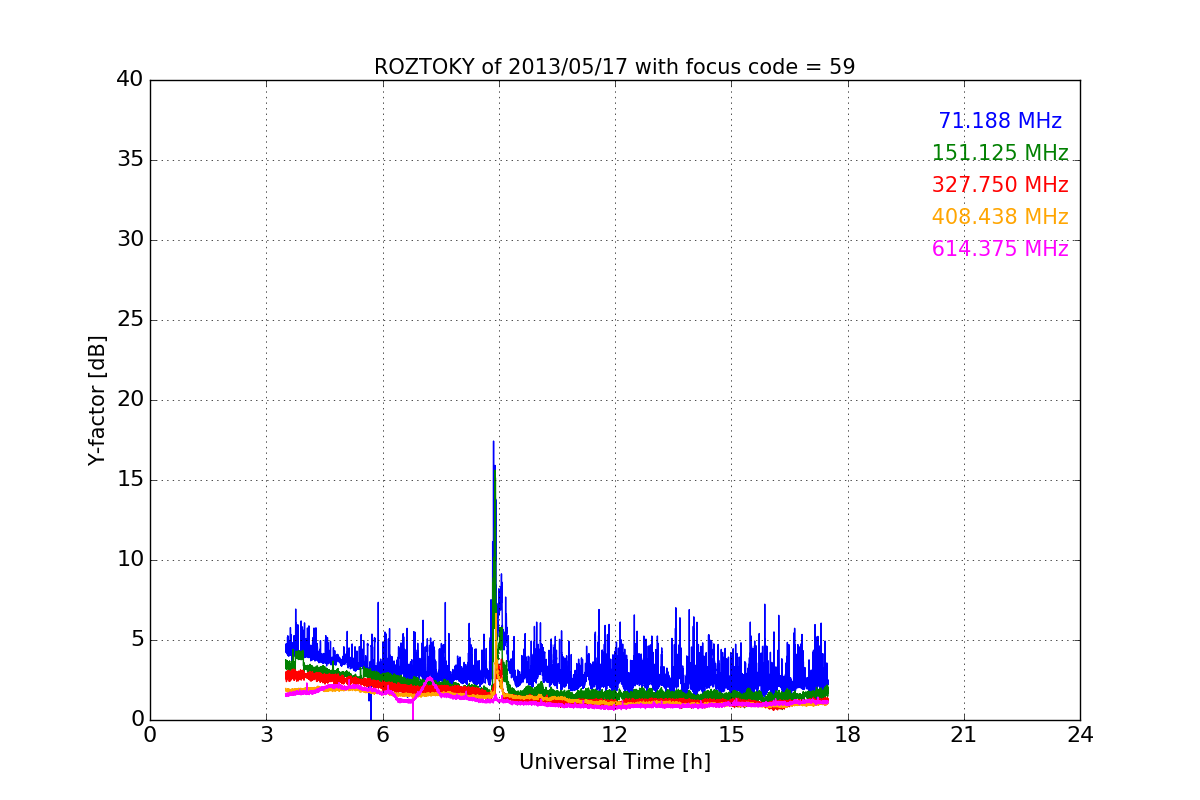This screenshot has width=1200, height=800.
Task: Click y-axis tick value 35
Action: pos(130,160)
